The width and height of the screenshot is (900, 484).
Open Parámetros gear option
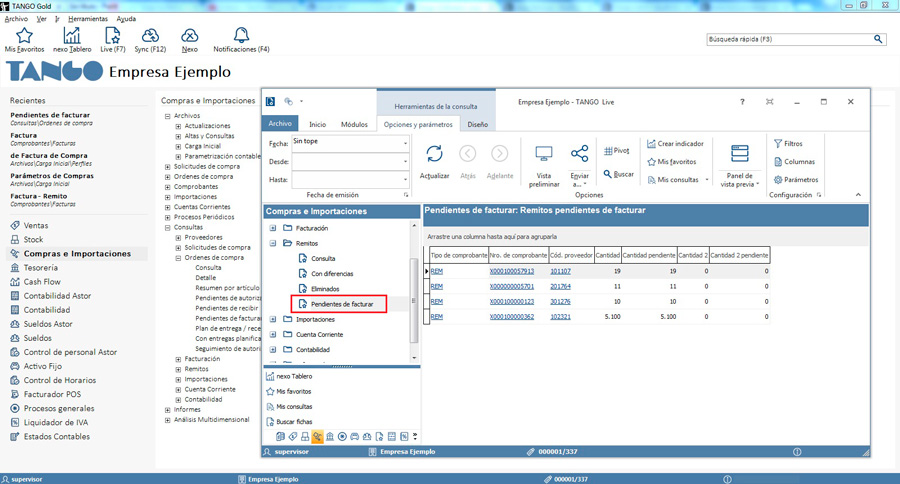[x=796, y=180]
